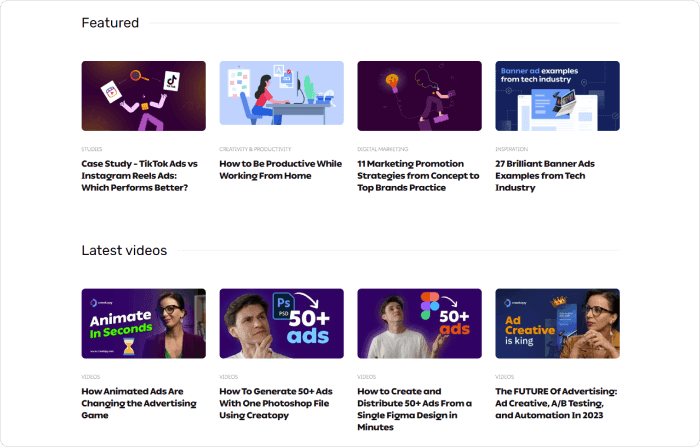
Task: Click the Photoshop PSD 50+ ads thumbnail
Action: click(x=281, y=323)
